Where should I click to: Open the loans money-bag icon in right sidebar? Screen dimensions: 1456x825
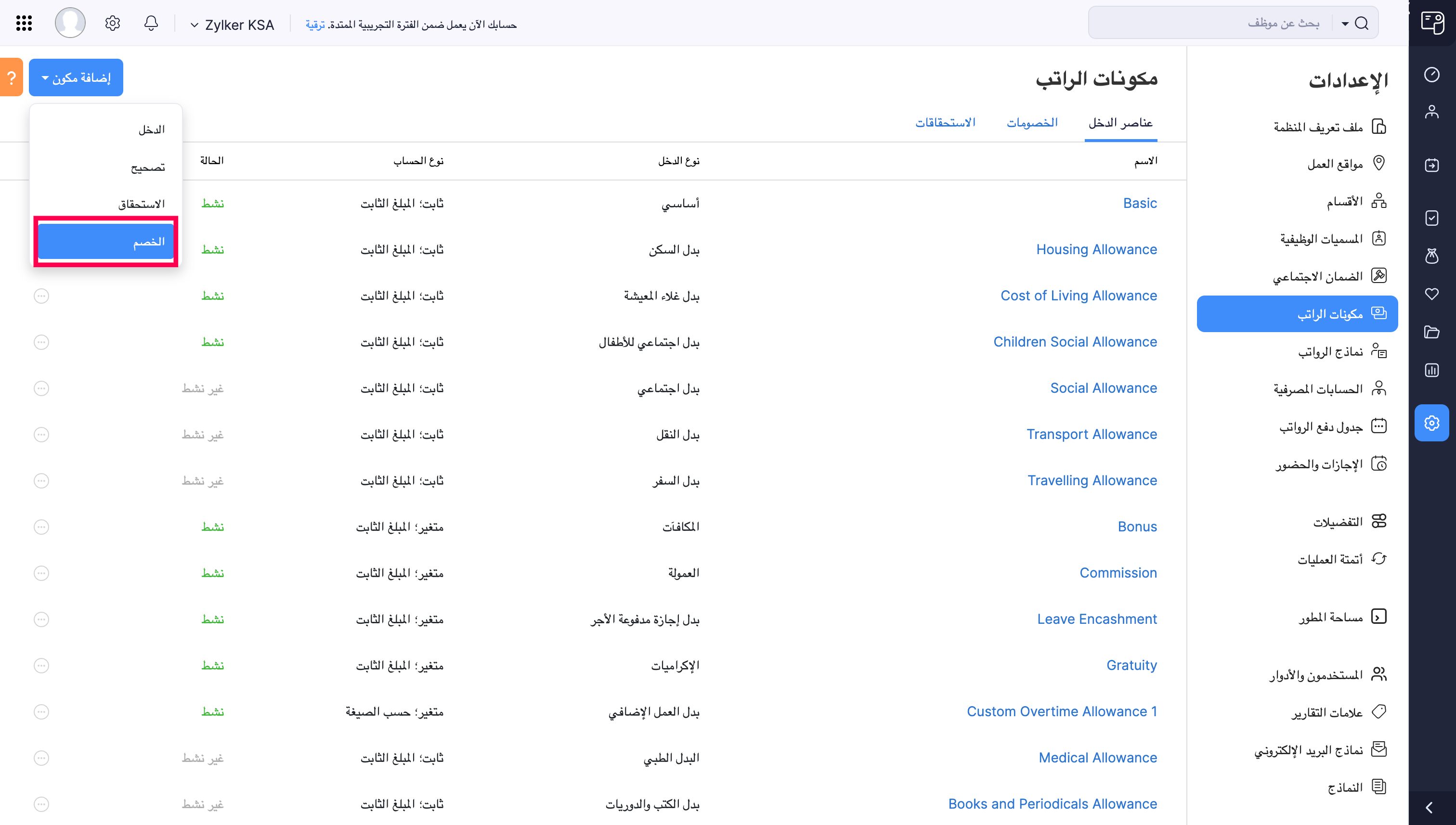[x=1432, y=256]
